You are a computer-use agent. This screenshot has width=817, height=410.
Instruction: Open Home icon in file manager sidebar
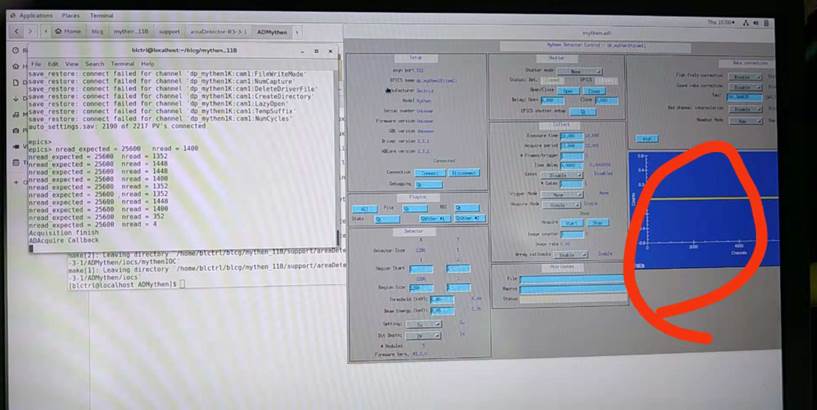click(x=16, y=67)
